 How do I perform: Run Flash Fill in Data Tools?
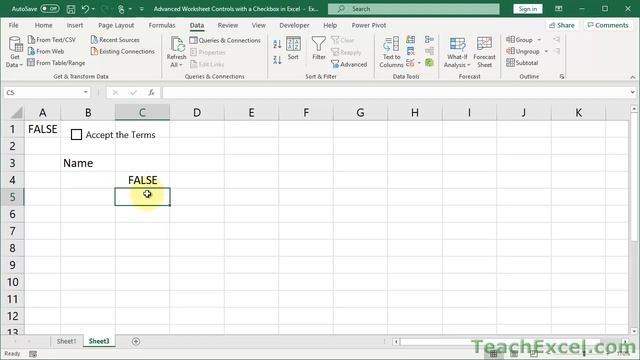411,39
